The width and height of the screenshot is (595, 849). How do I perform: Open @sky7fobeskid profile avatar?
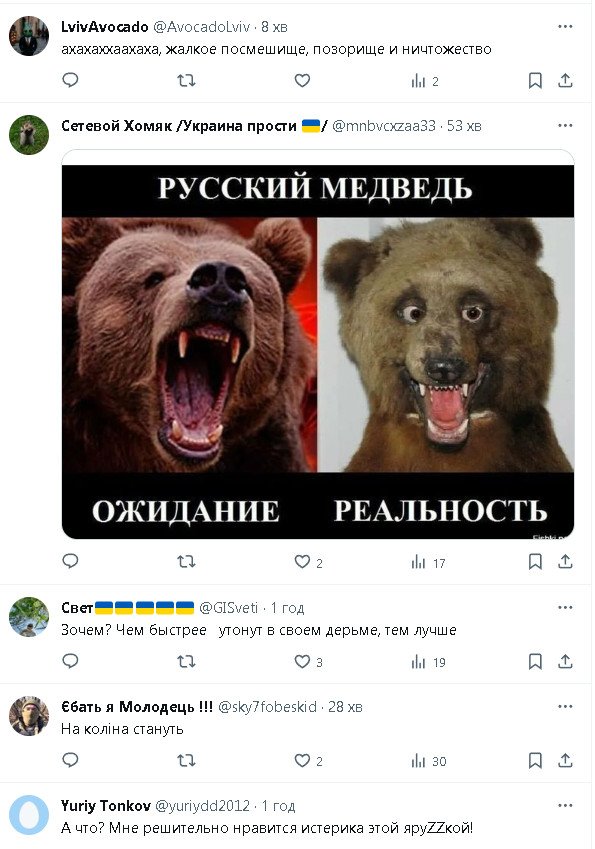[x=29, y=716]
